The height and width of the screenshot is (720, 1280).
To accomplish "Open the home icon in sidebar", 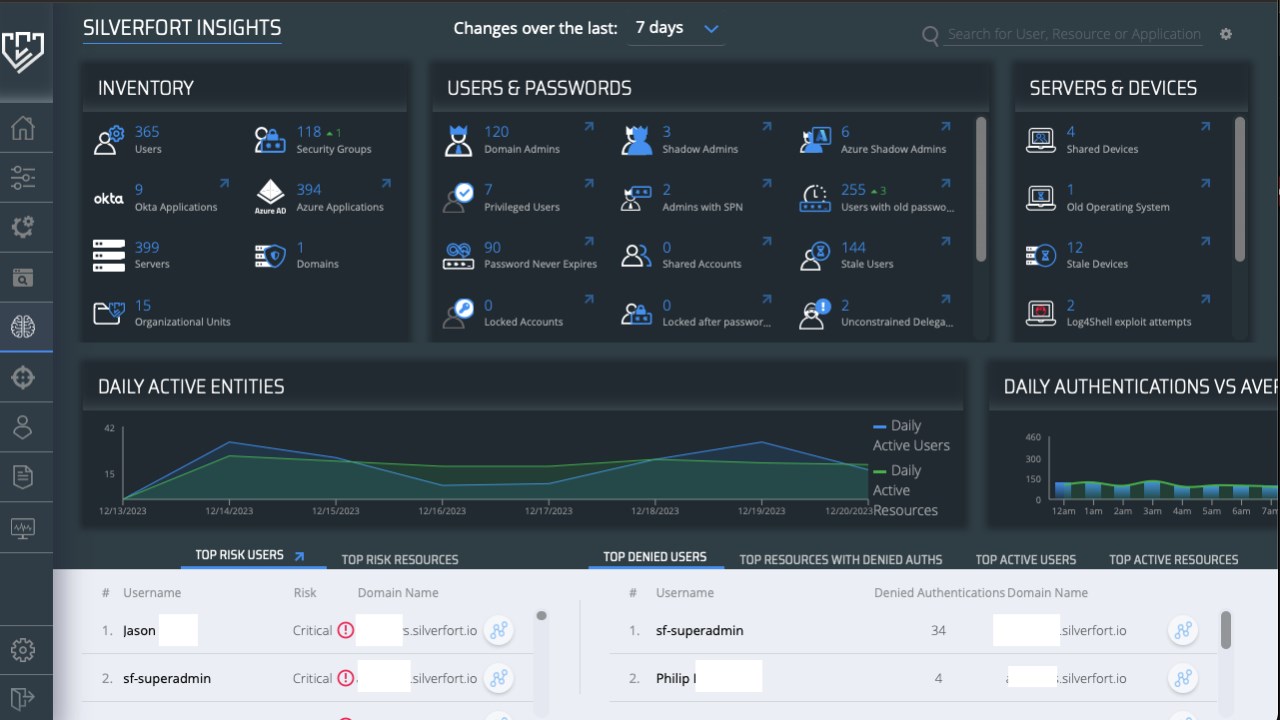I will (23, 128).
